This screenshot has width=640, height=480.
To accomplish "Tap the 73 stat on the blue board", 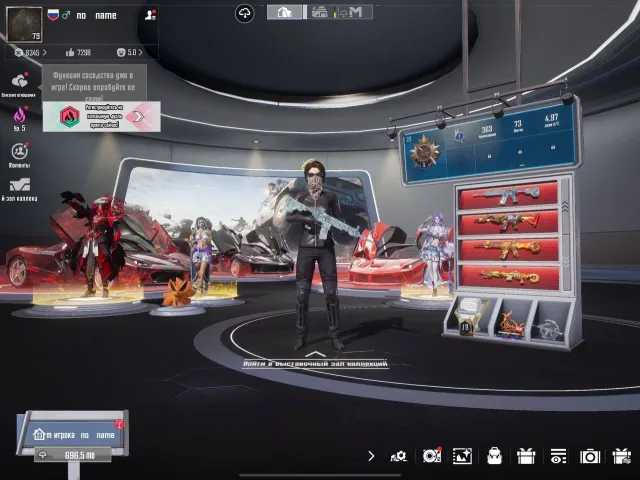I will pyautogui.click(x=518, y=125).
